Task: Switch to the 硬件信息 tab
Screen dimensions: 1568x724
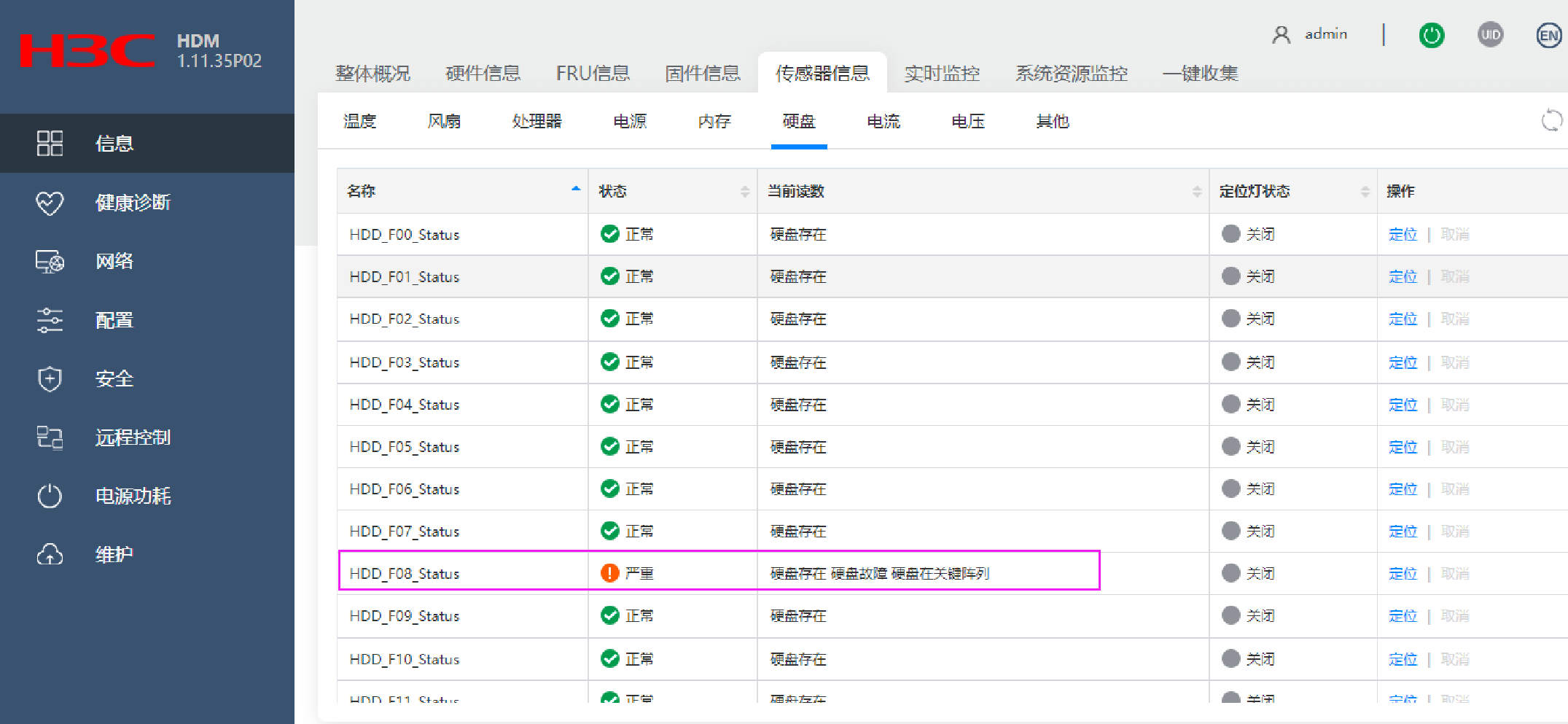Action: coord(483,74)
